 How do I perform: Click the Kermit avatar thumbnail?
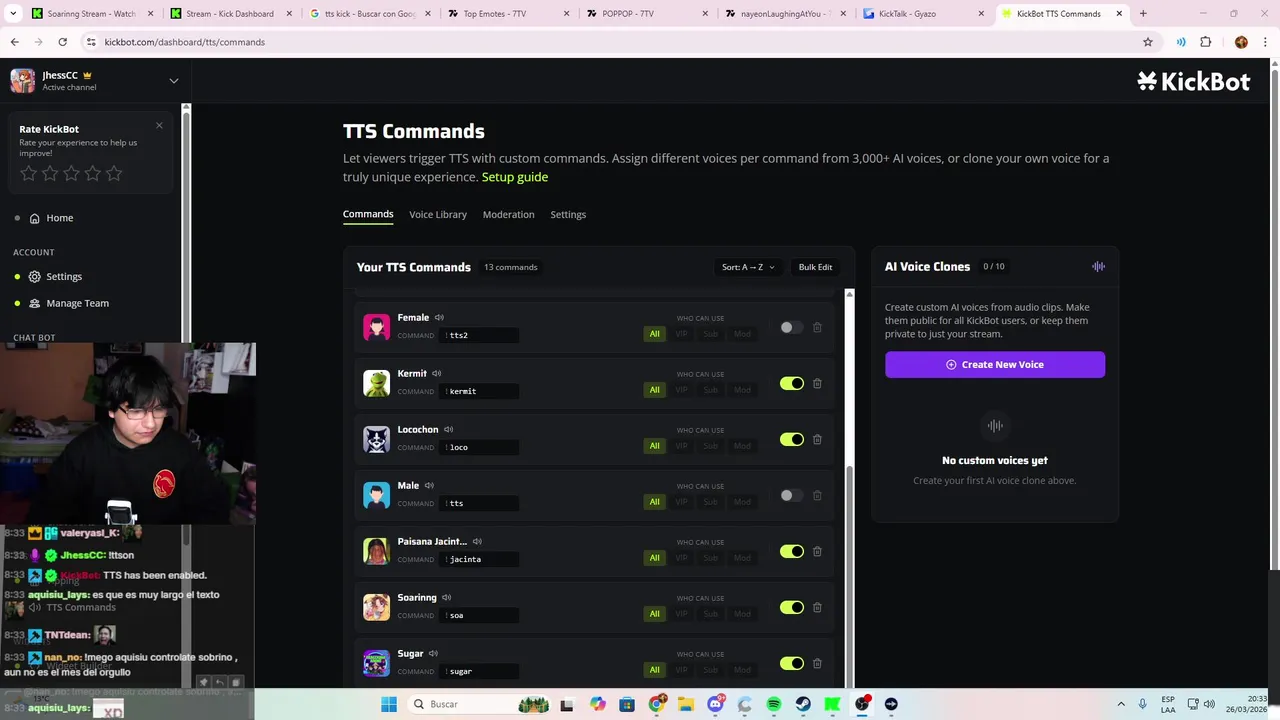tap(376, 383)
